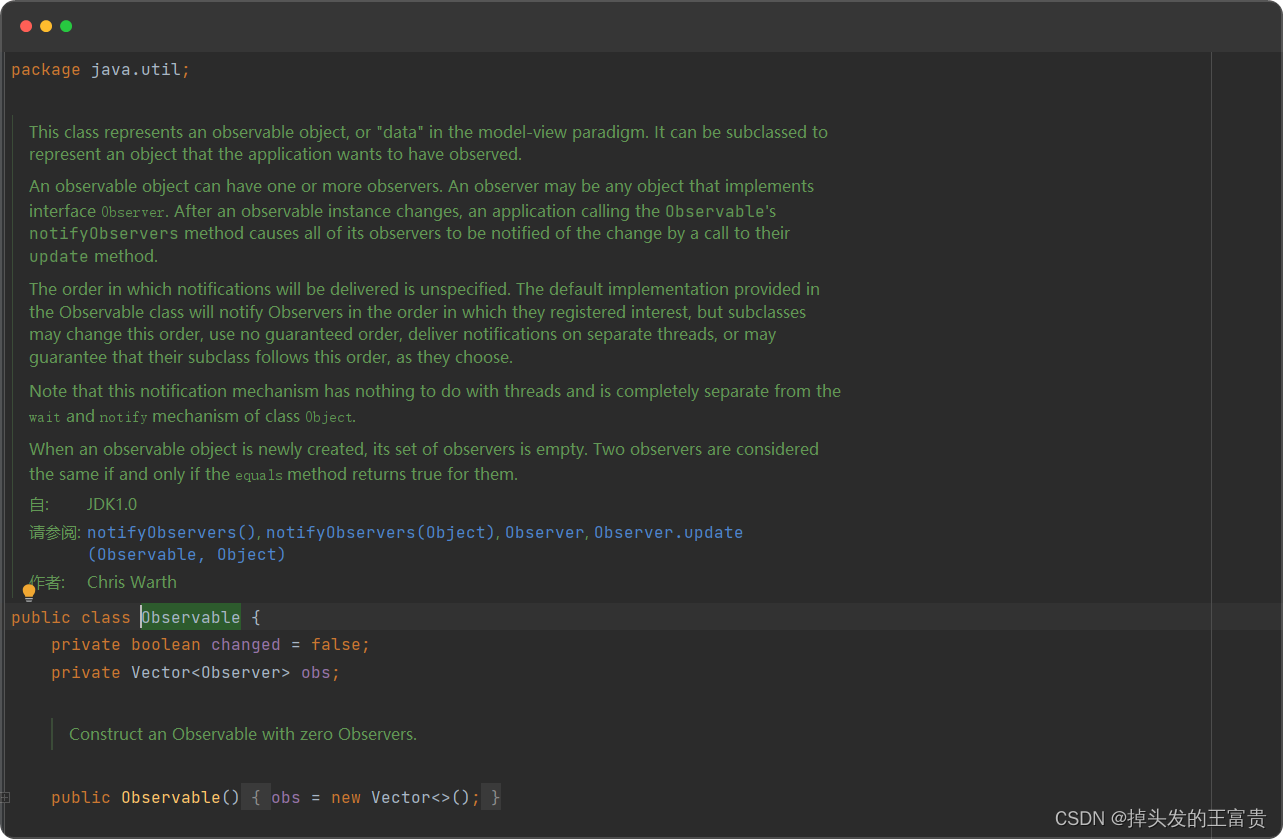
Task: Click the 'package' keyword
Action: click(x=46, y=69)
